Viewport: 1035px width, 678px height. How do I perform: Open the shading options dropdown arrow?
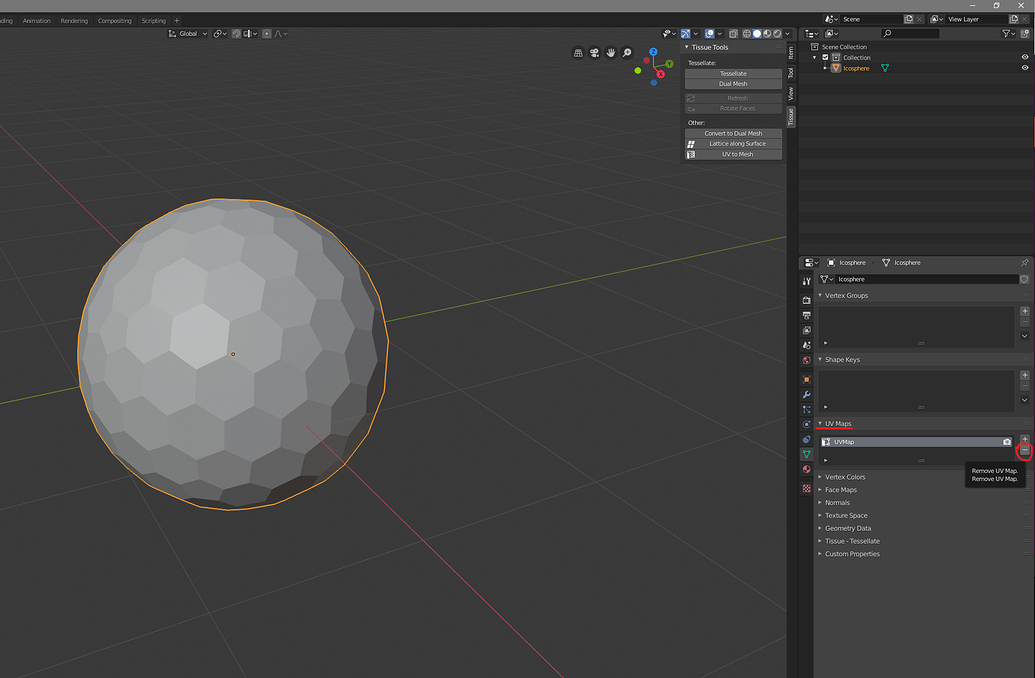pos(787,34)
